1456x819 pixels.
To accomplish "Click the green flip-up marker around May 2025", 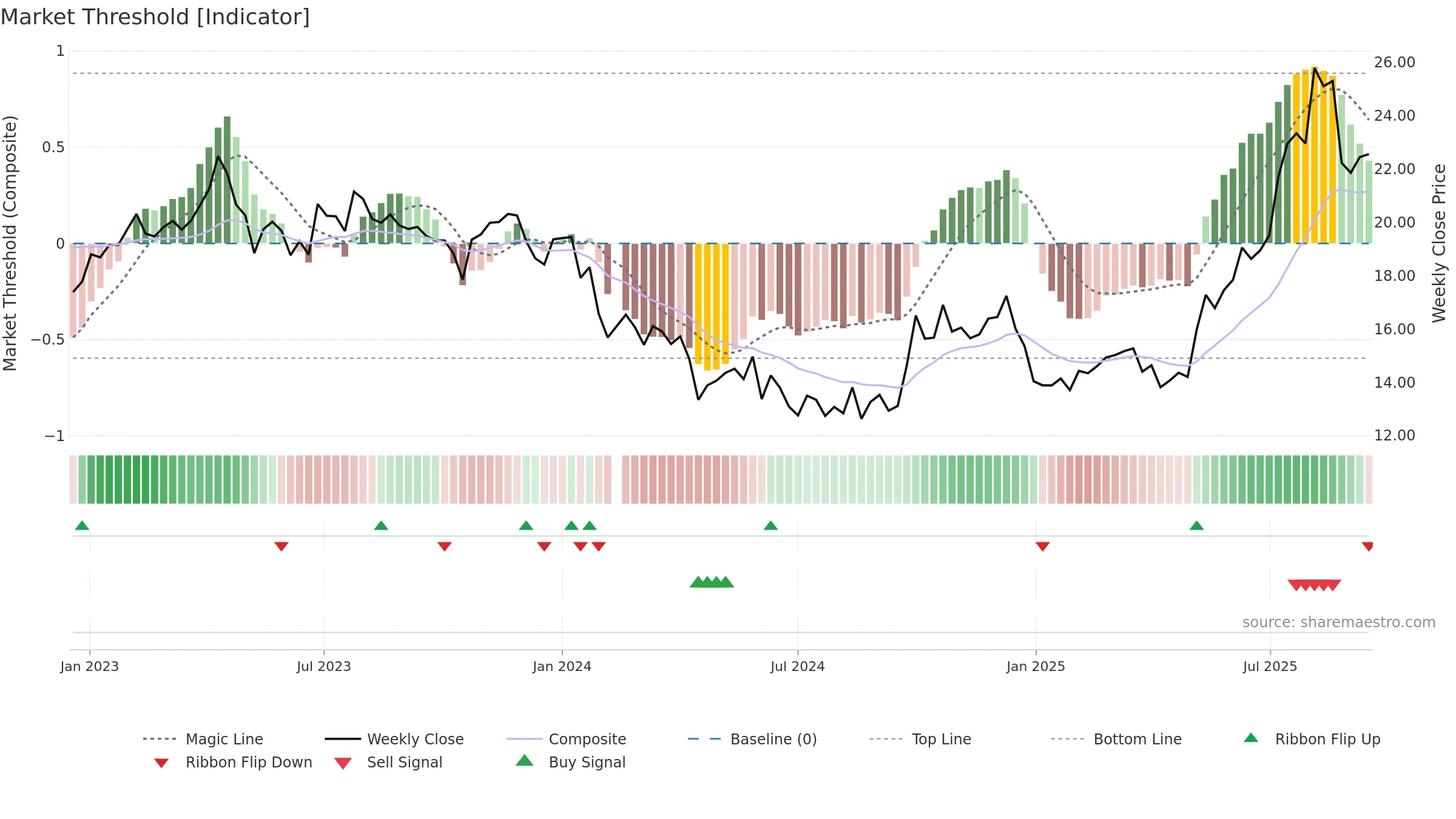I will click(x=1196, y=525).
